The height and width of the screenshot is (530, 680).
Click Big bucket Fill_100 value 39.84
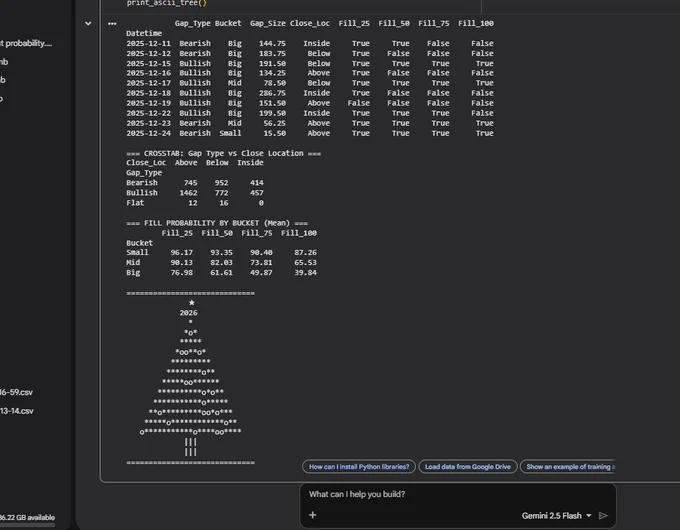[x=305, y=272]
